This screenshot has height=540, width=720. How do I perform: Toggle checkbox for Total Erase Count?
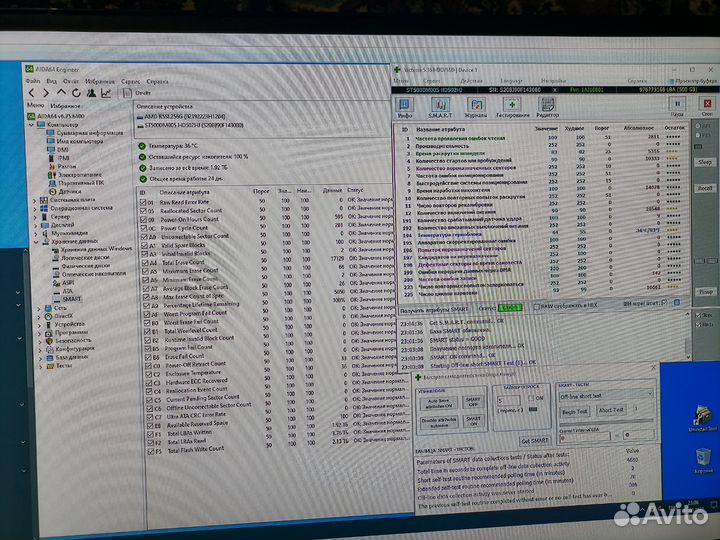pos(145,263)
